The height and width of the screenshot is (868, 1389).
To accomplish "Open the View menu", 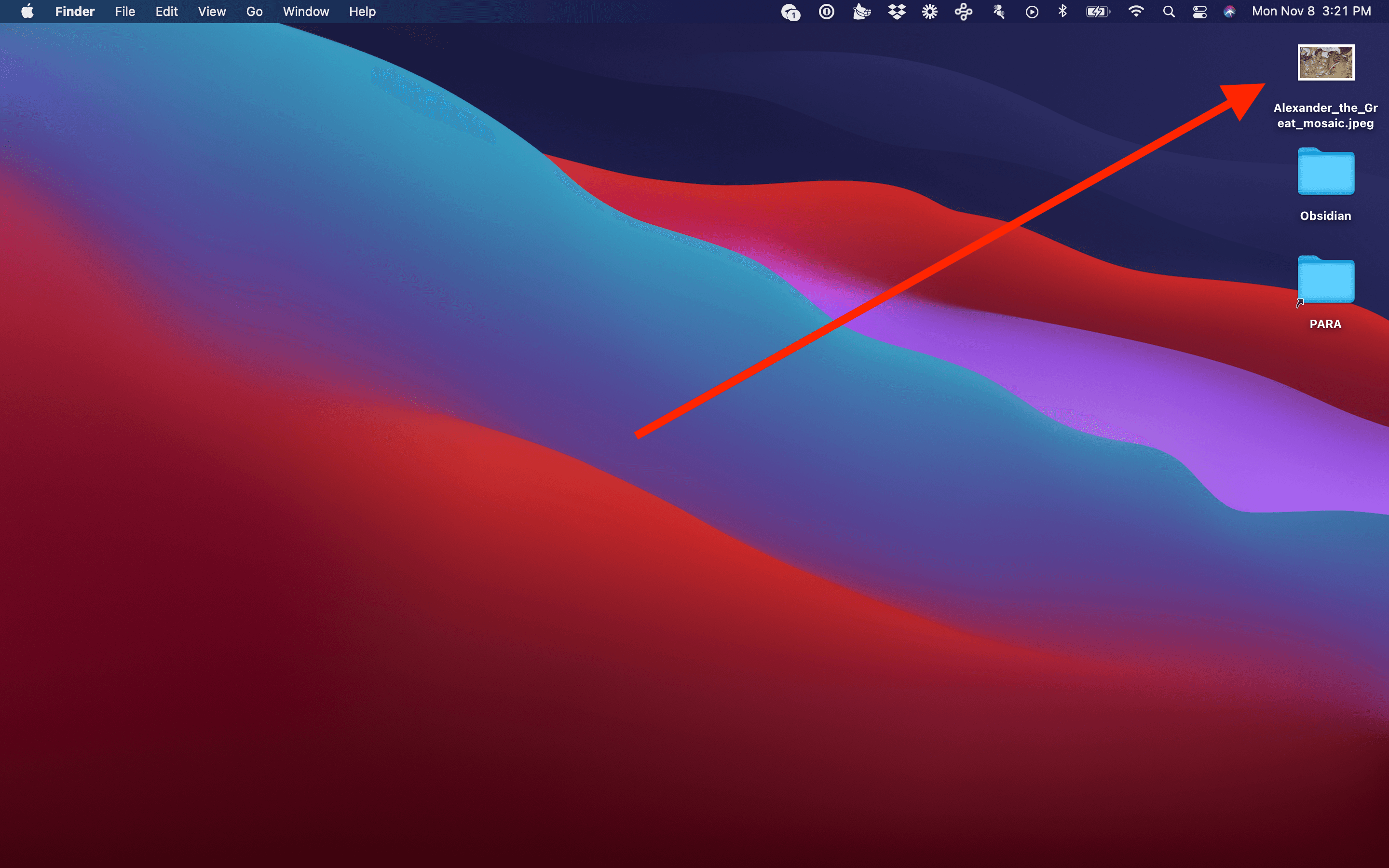I will [212, 12].
